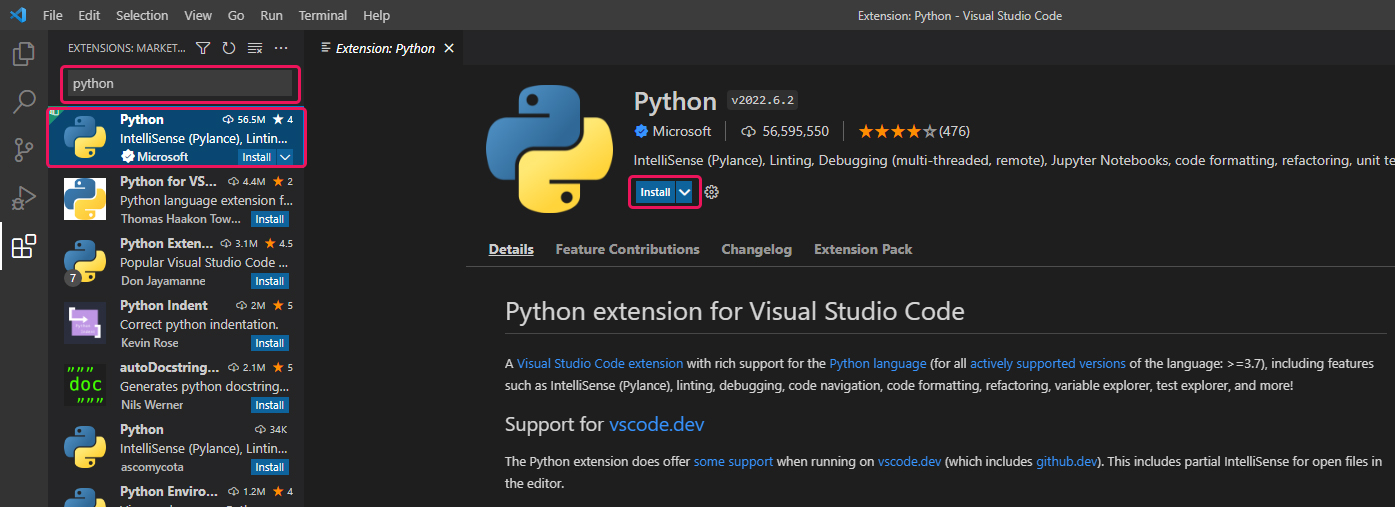Click the extensions search input field
This screenshot has height=507, width=1395.
[180, 84]
